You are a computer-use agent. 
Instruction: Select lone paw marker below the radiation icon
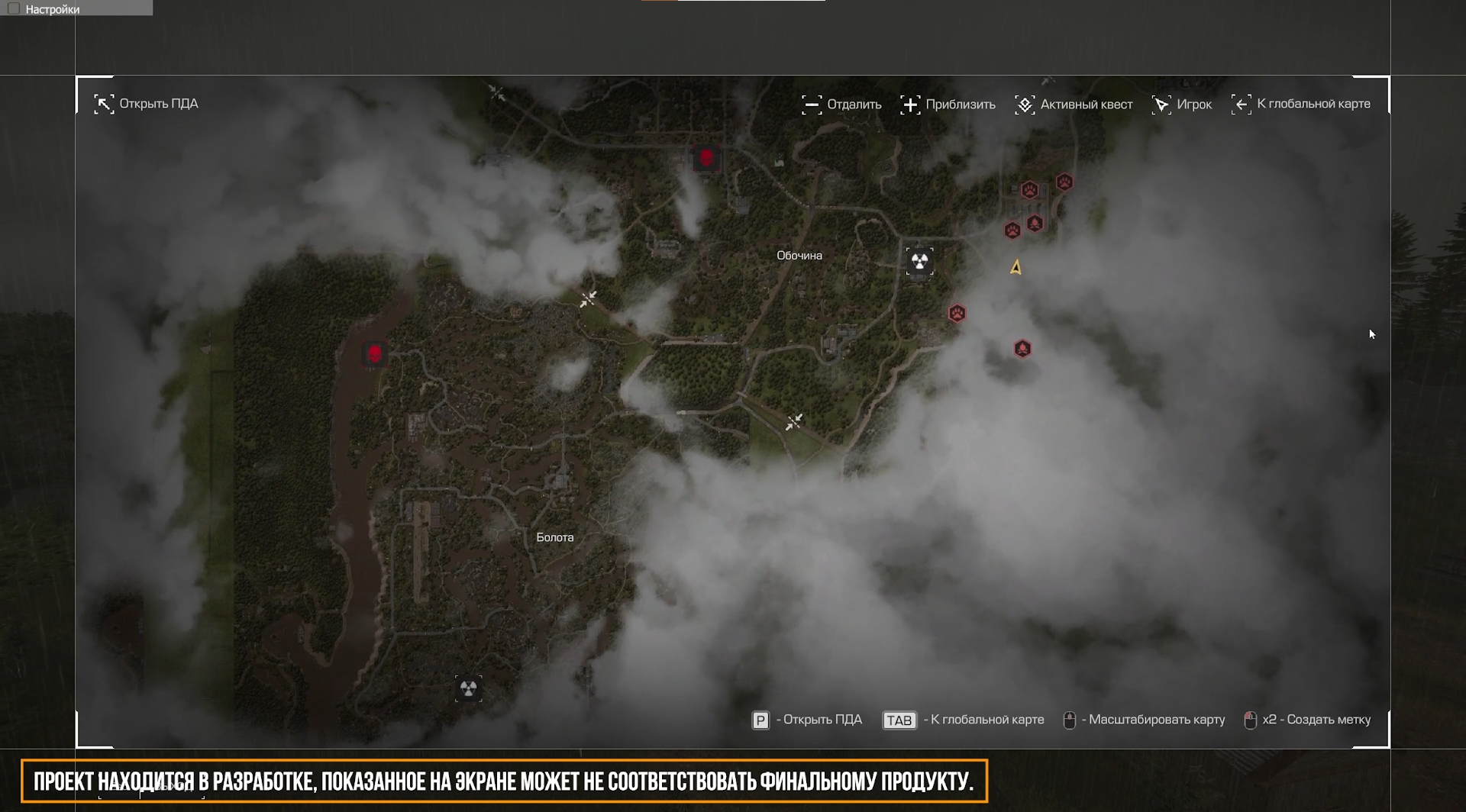click(x=957, y=313)
